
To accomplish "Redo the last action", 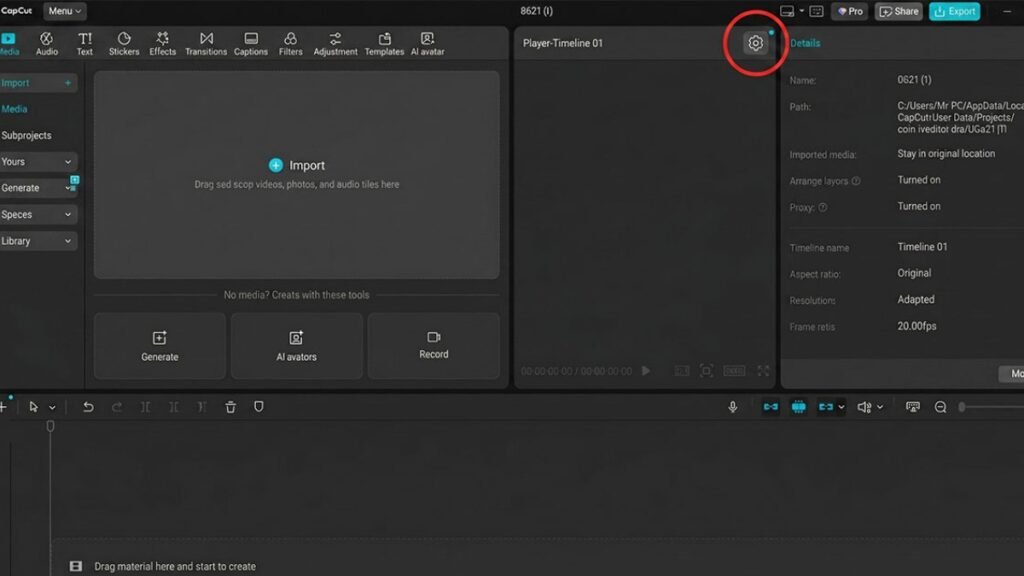I will click(117, 407).
